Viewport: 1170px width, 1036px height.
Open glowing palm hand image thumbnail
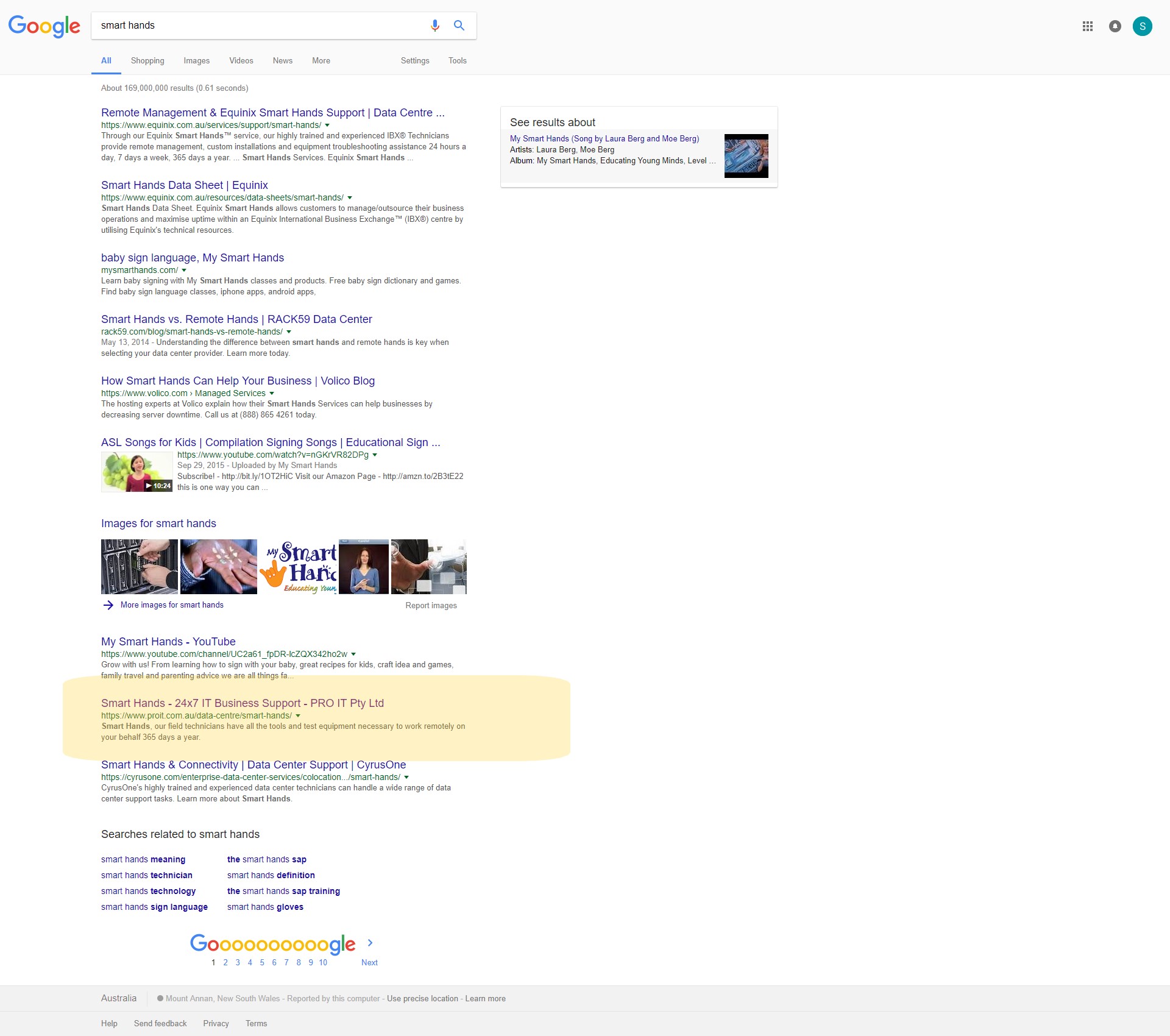pyautogui.click(x=219, y=567)
